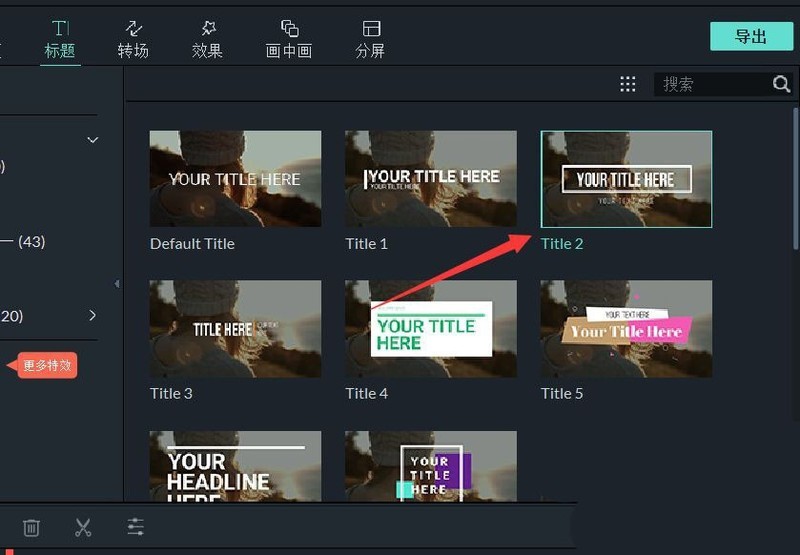Focus the 搜索 search field
The image size is (800, 555).
714,84
